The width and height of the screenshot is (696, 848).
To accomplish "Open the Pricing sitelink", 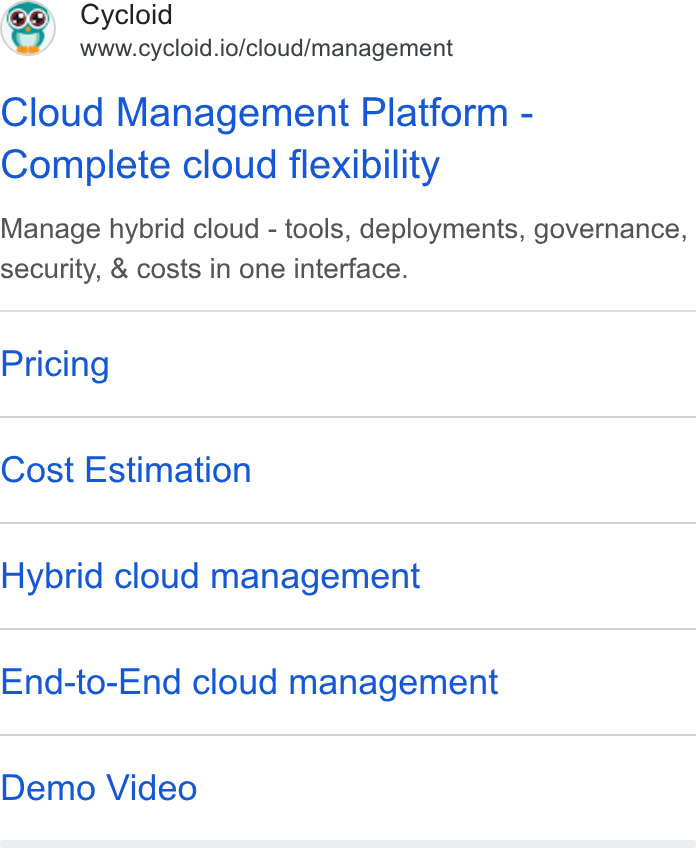I will pyautogui.click(x=55, y=365).
